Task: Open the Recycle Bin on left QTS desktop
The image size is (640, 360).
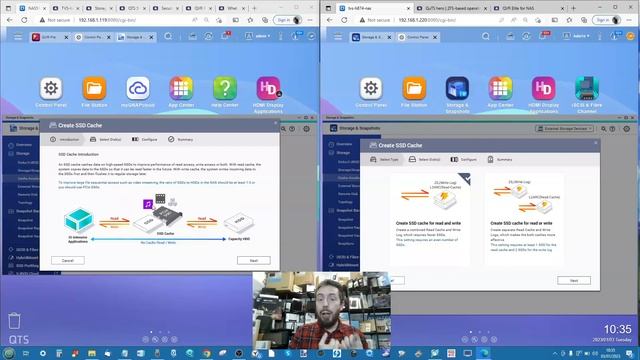Action: point(14,321)
